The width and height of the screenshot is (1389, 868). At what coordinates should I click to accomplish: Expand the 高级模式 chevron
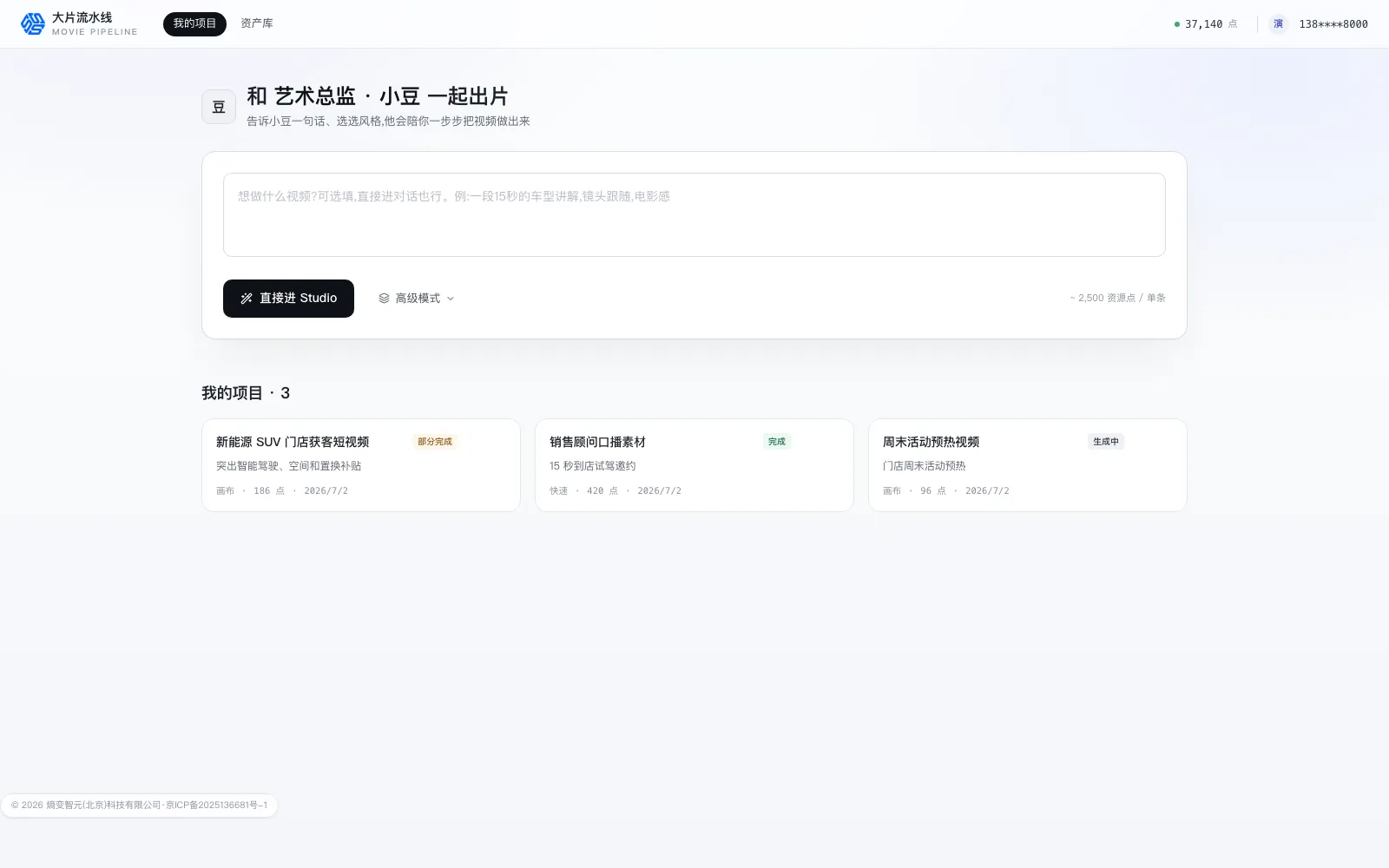(451, 299)
